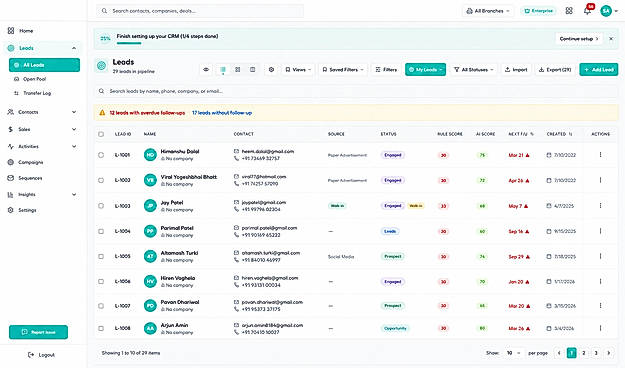Image resolution: width=625 pixels, height=368 pixels.
Task: Click the Logout link
Action: pyautogui.click(x=41, y=355)
